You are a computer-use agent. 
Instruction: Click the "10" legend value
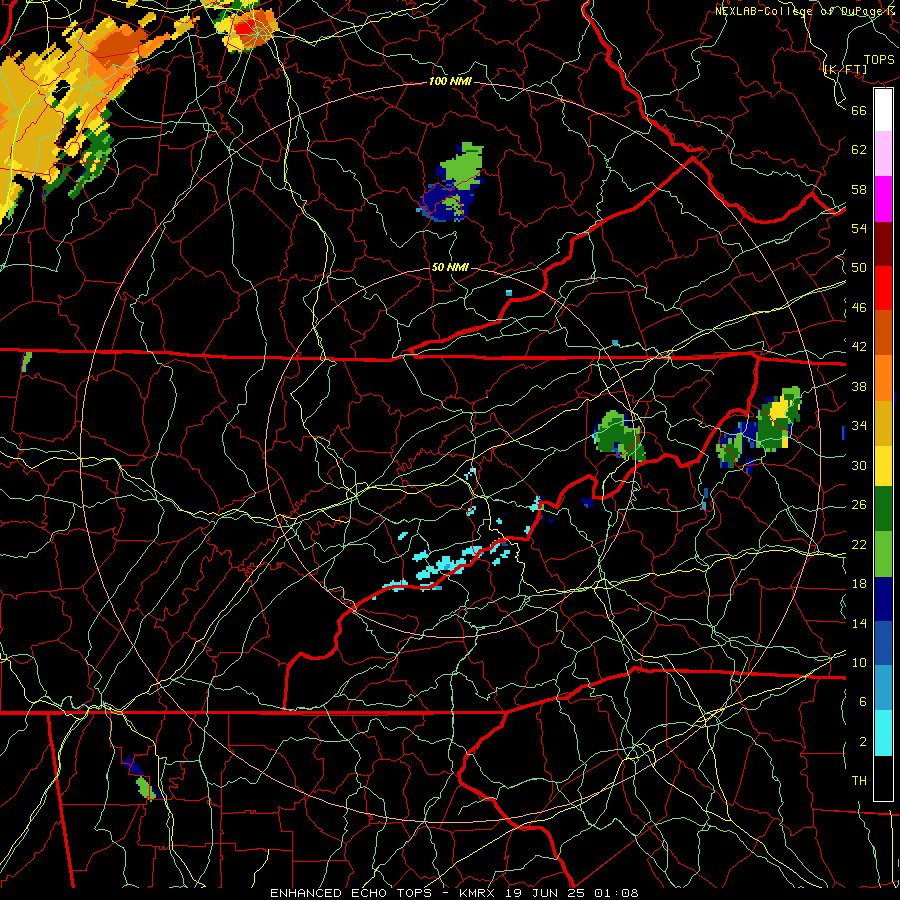point(859,663)
